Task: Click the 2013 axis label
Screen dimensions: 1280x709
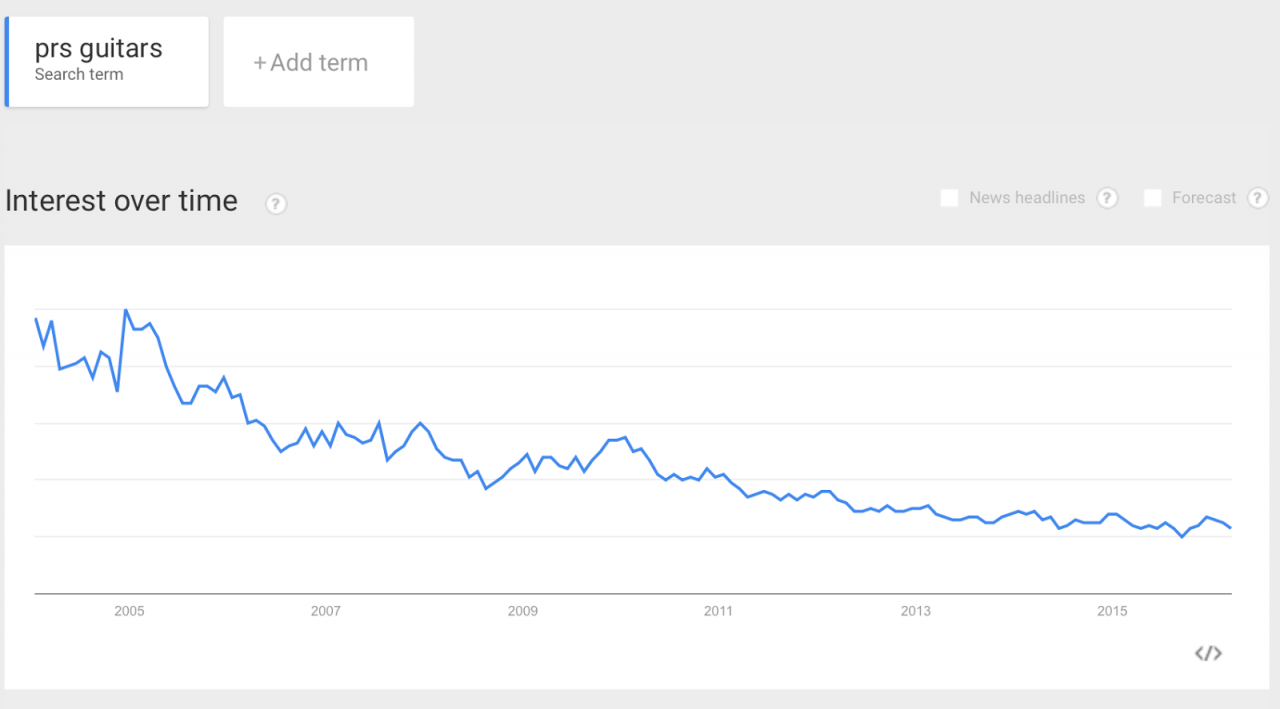Action: [x=915, y=611]
